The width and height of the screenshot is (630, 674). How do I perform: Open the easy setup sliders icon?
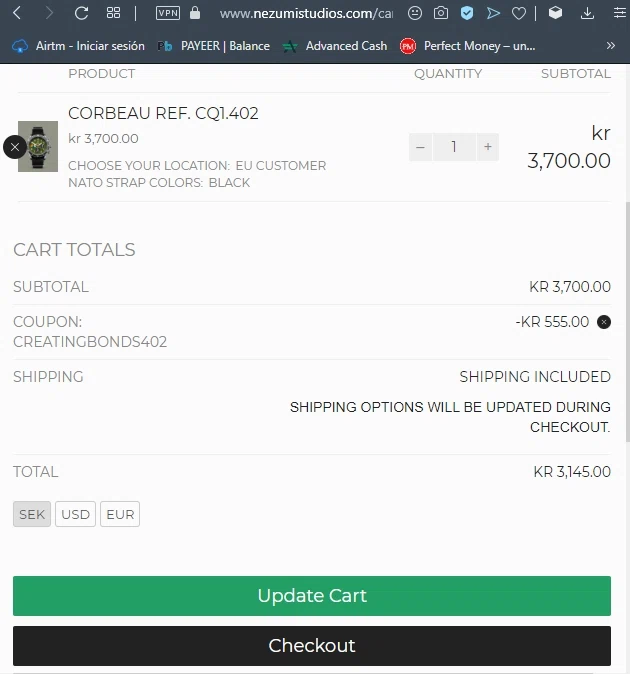(x=619, y=13)
